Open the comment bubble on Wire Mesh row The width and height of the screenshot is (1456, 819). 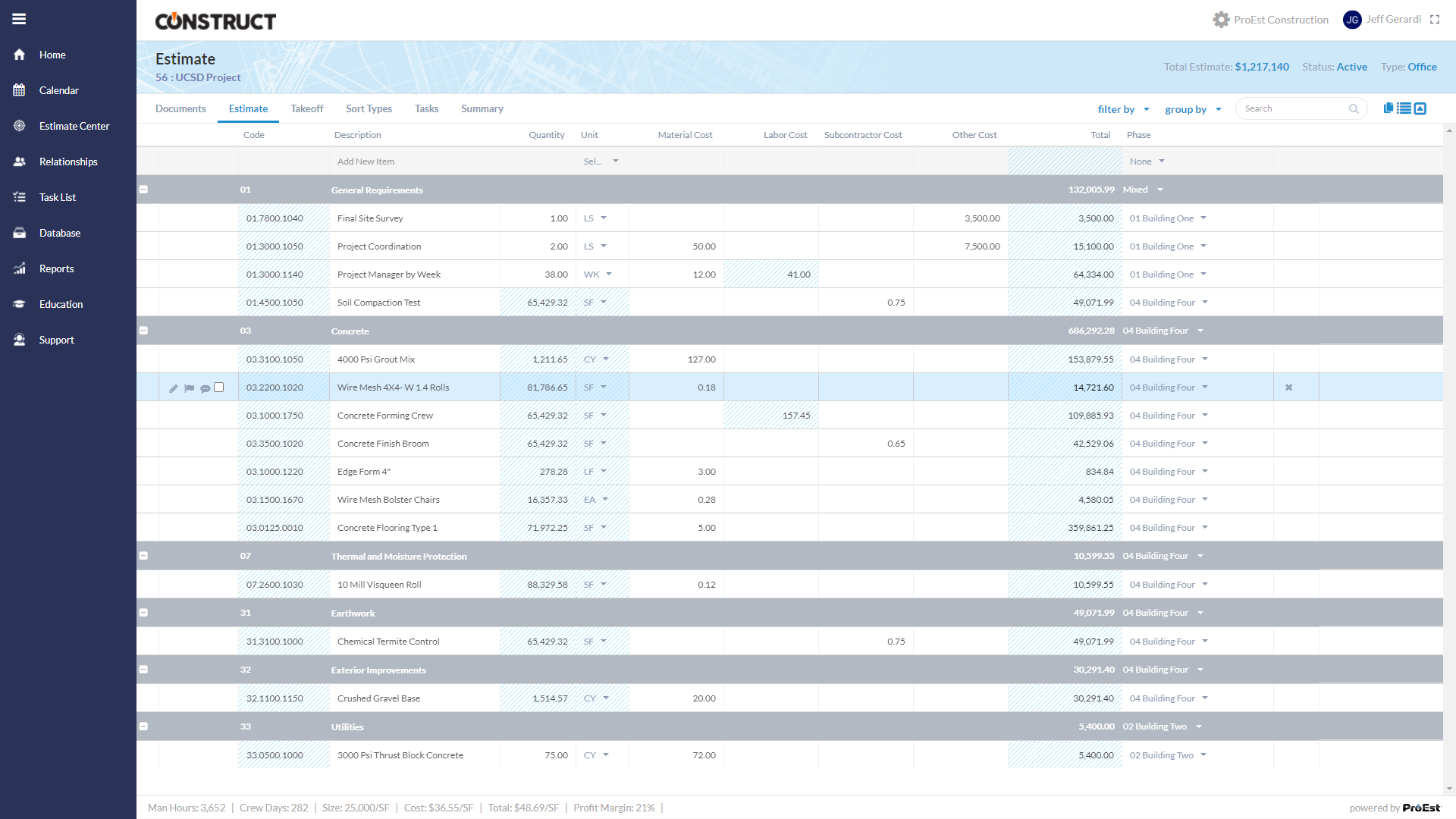pyautogui.click(x=205, y=388)
